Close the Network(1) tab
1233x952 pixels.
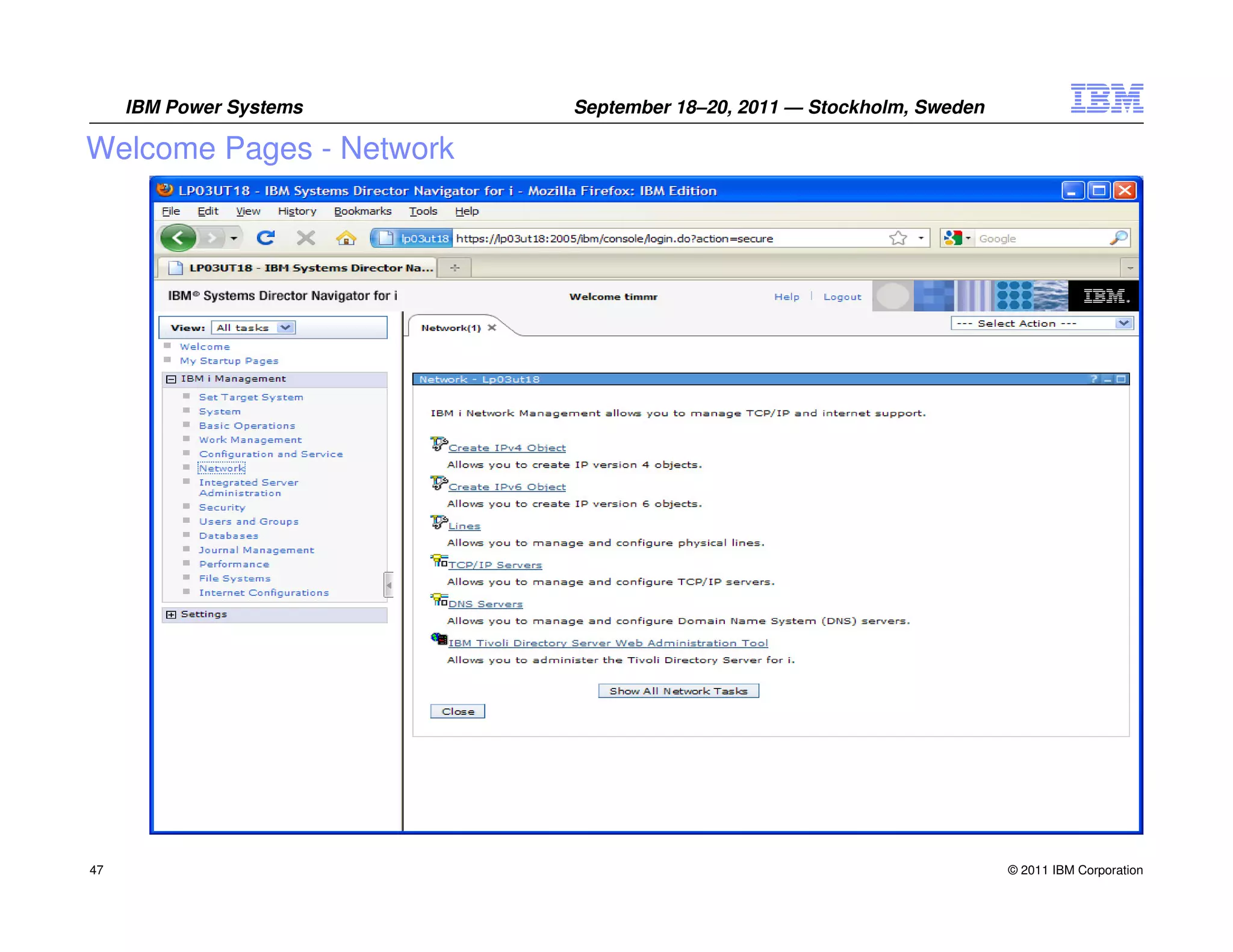492,327
